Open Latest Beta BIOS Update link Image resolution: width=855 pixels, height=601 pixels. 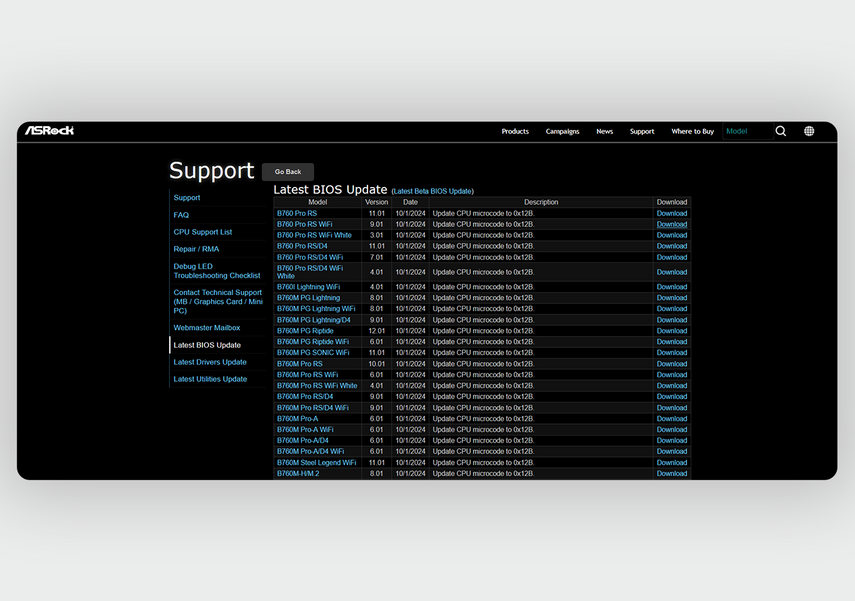tap(433, 191)
